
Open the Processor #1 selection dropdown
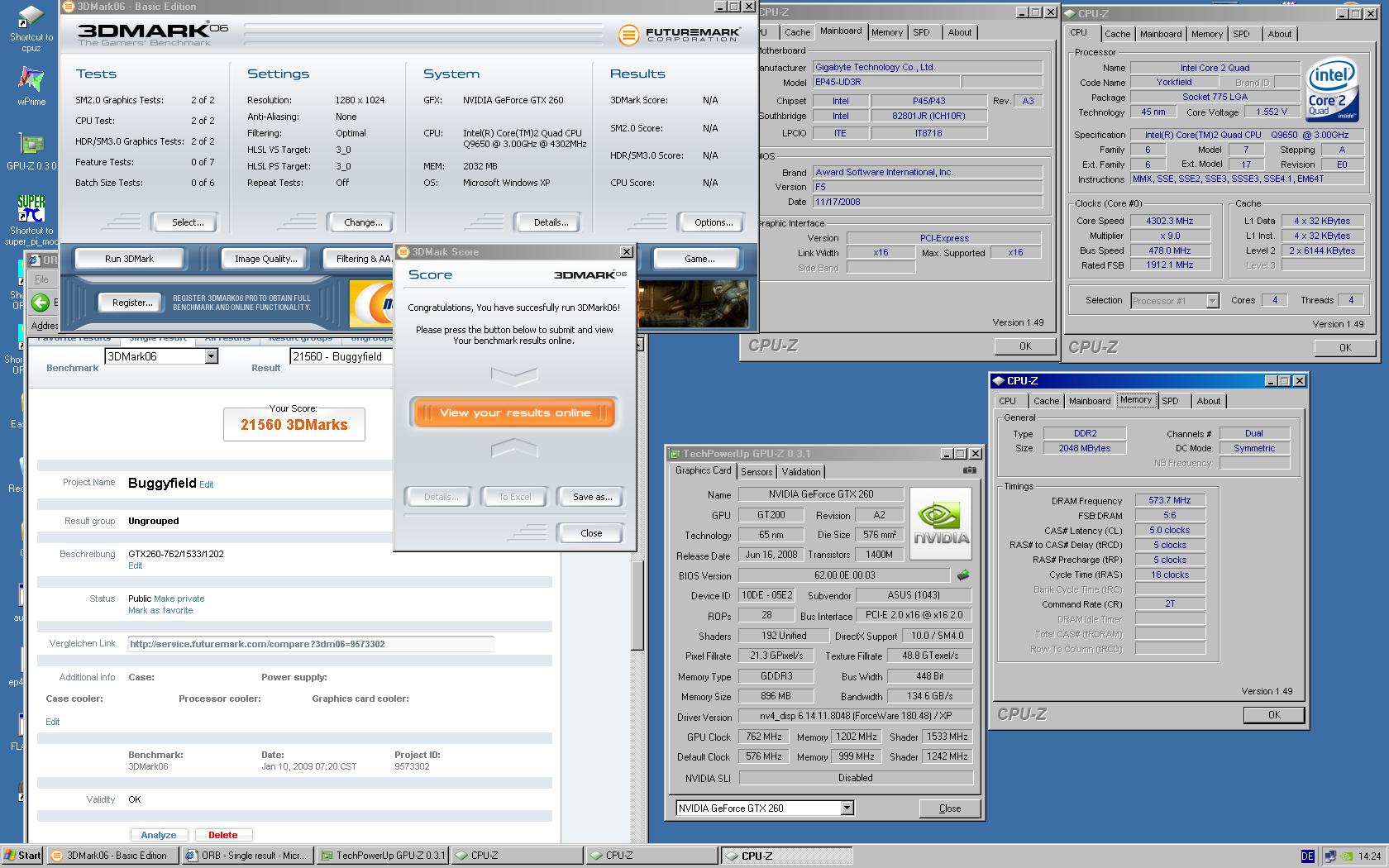1212,301
